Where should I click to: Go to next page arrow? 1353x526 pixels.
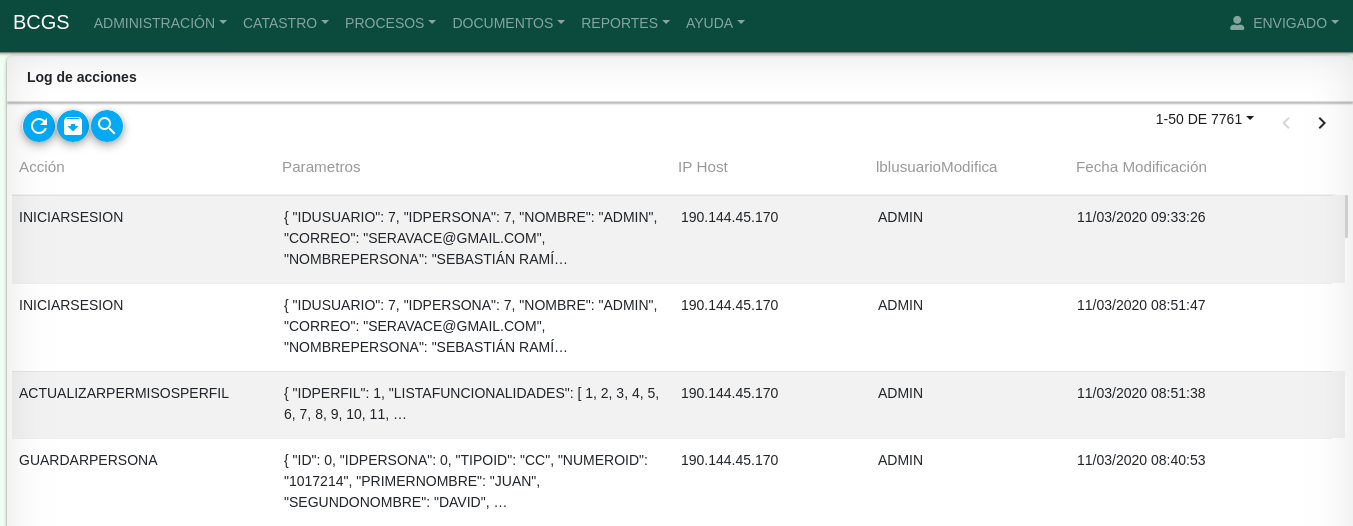pyautogui.click(x=1321, y=123)
